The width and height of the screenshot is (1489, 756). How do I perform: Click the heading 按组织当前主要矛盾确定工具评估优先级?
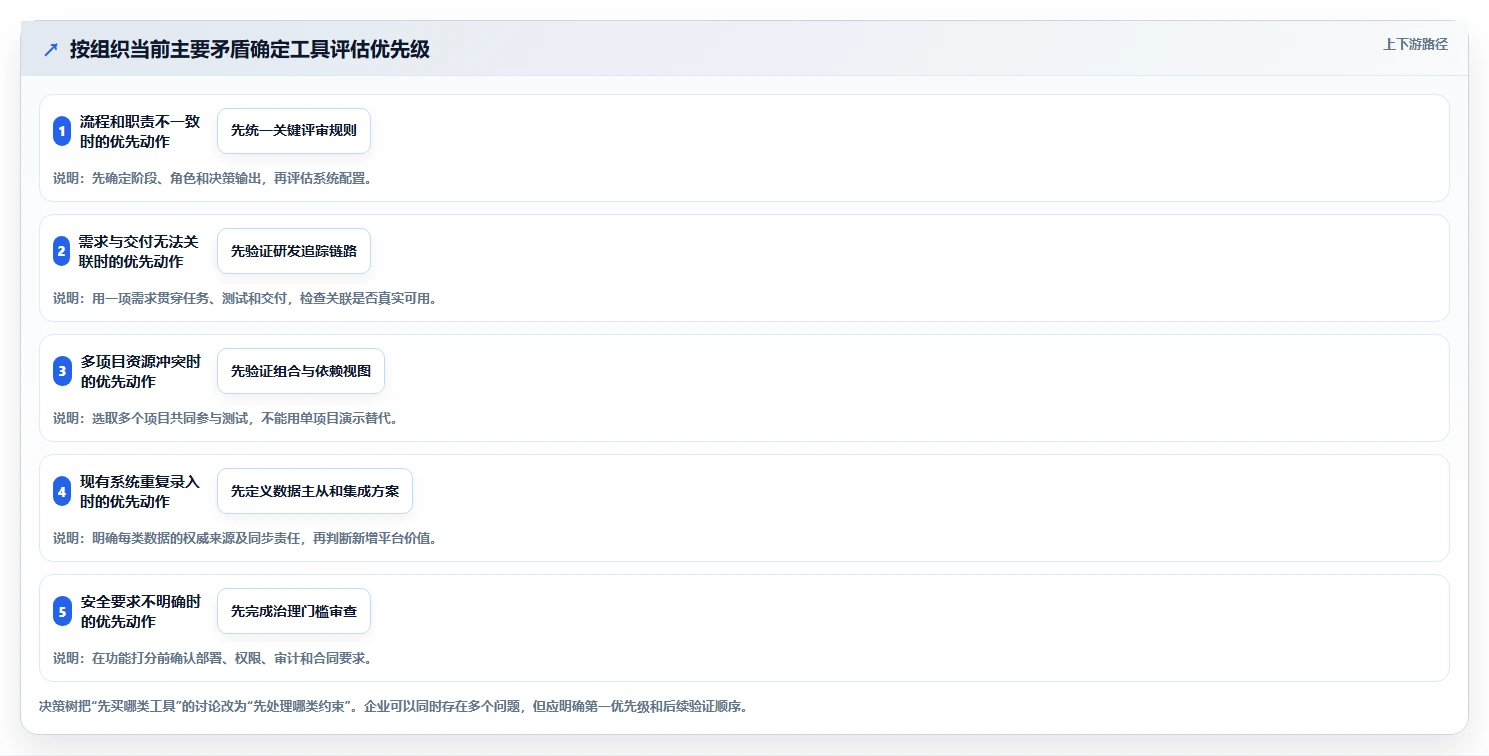(x=250, y=50)
